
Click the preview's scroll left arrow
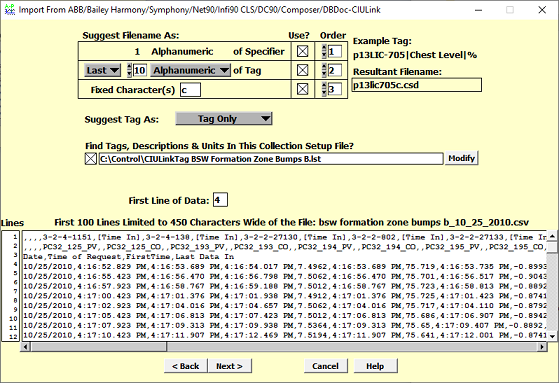pyautogui.click(x=25, y=347)
